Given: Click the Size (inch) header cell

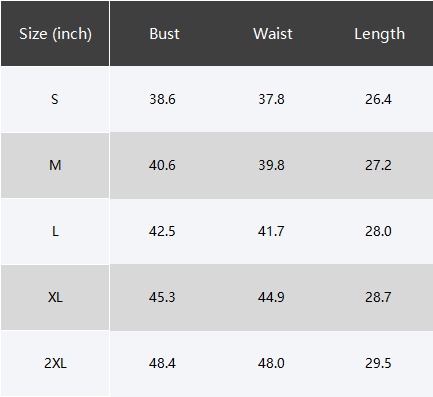Looking at the screenshot, I should 55,34.
